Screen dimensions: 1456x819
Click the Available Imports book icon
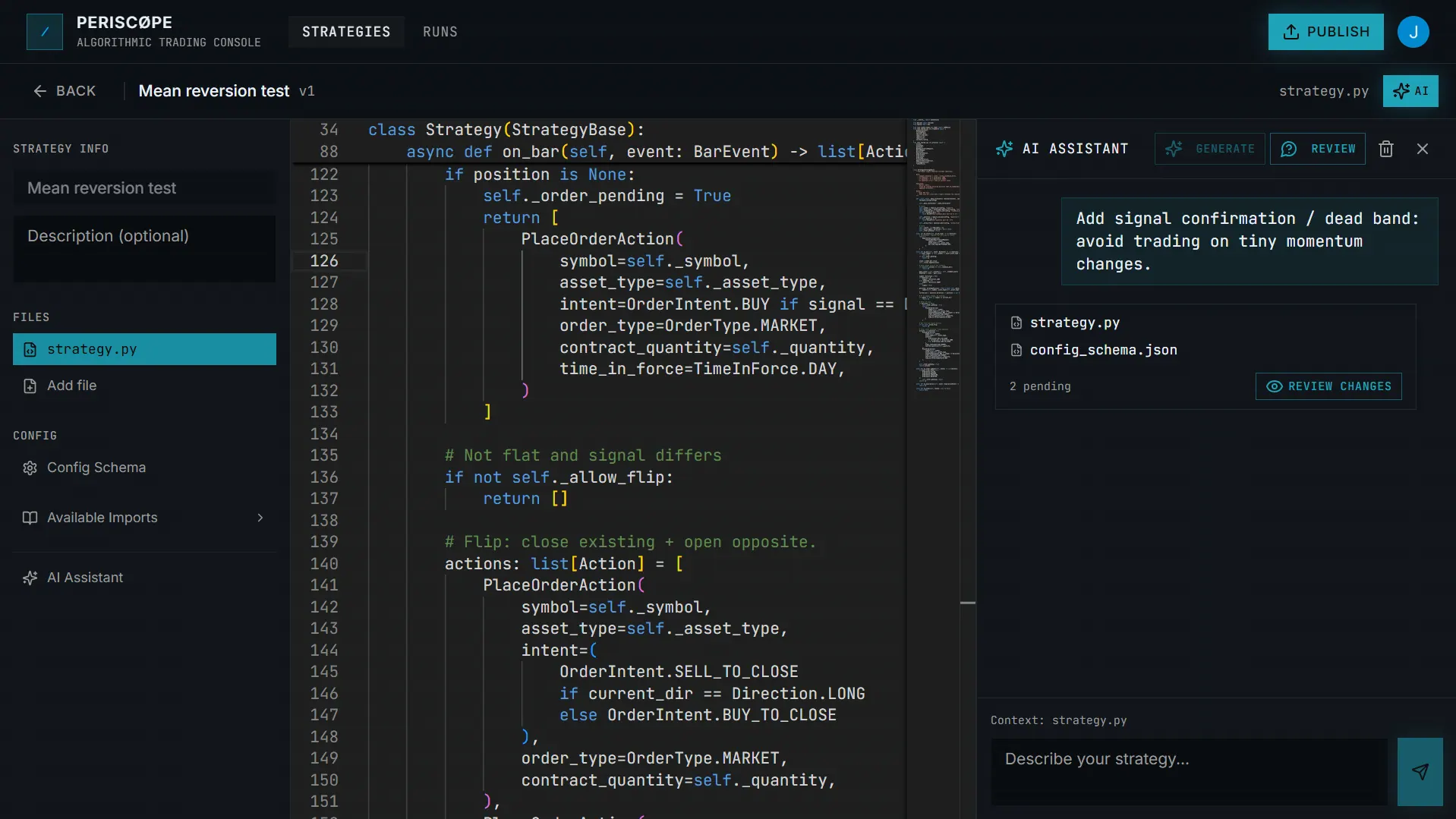[30, 518]
